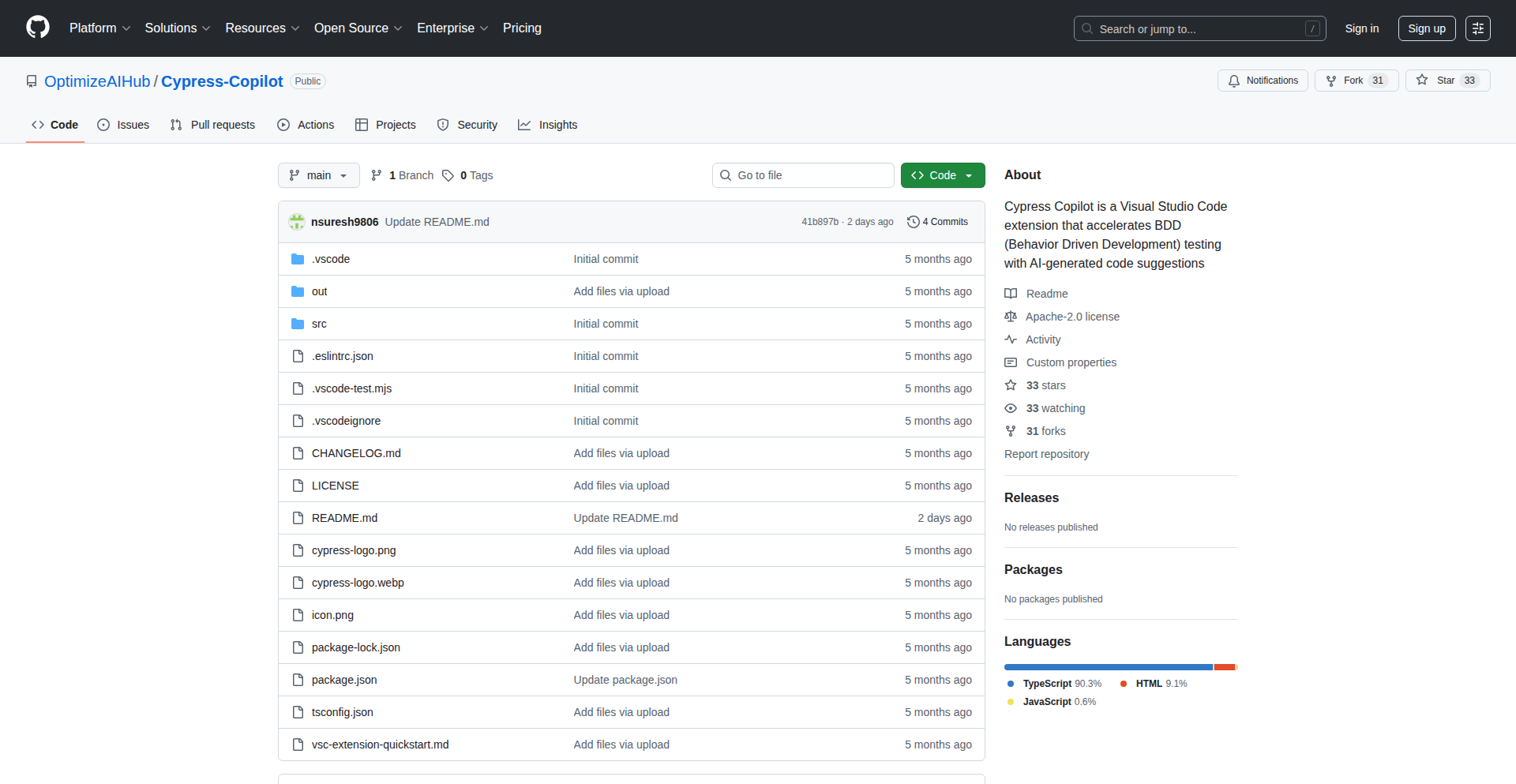
Task: Click the nsuresh9806 avatar image
Action: click(x=297, y=222)
